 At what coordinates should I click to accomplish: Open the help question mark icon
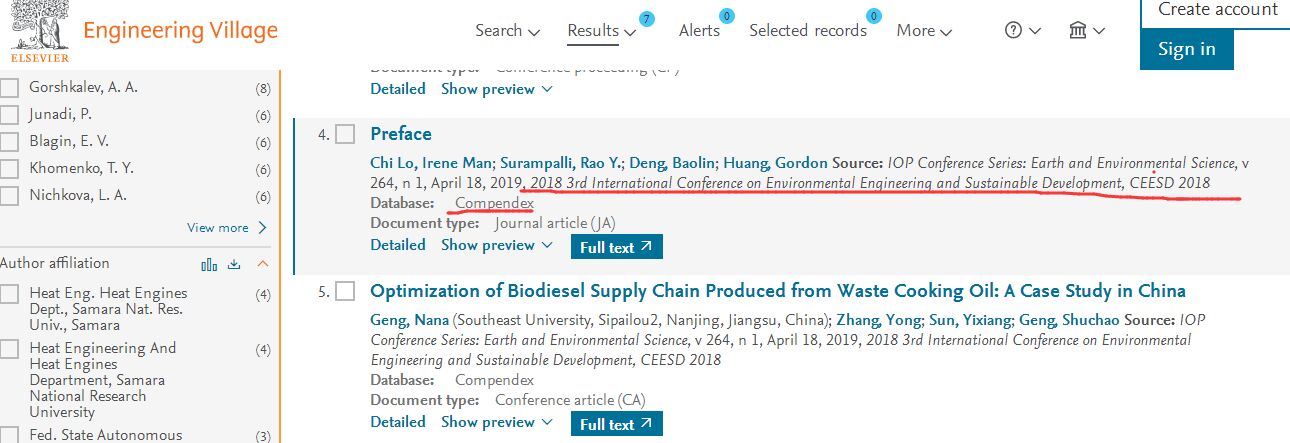(x=1013, y=30)
